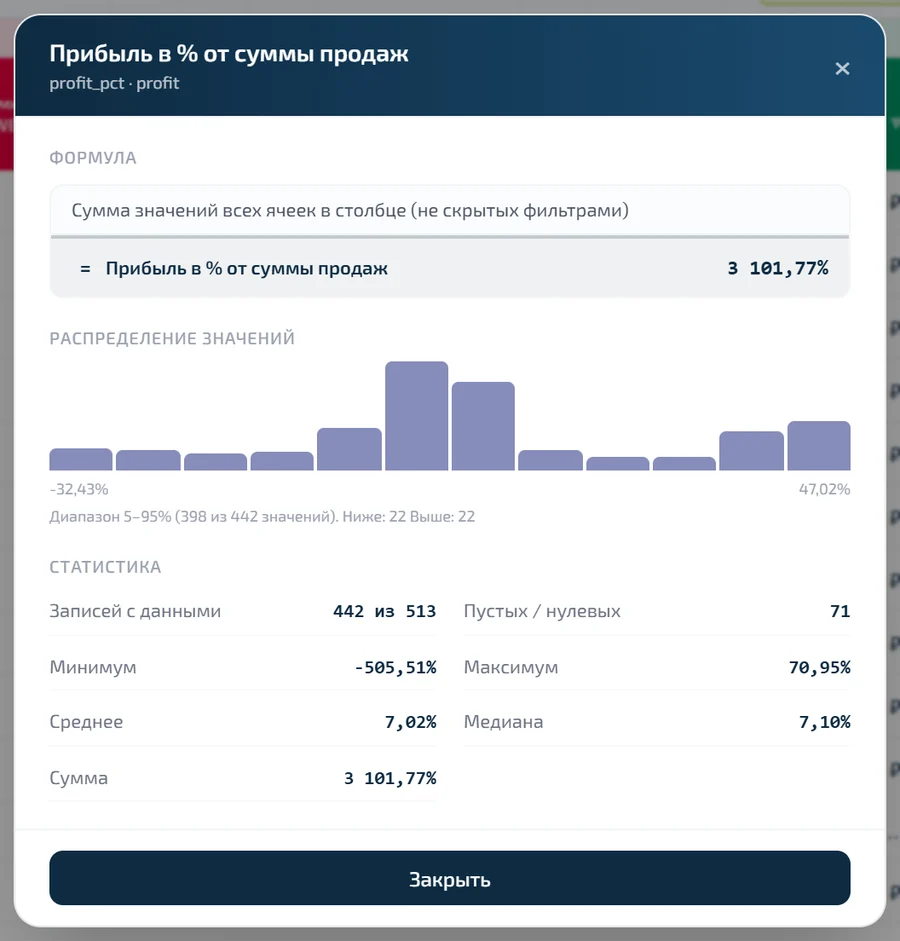Click the 'profit_pct · profit' subtitle
900x941 pixels.
(x=114, y=83)
